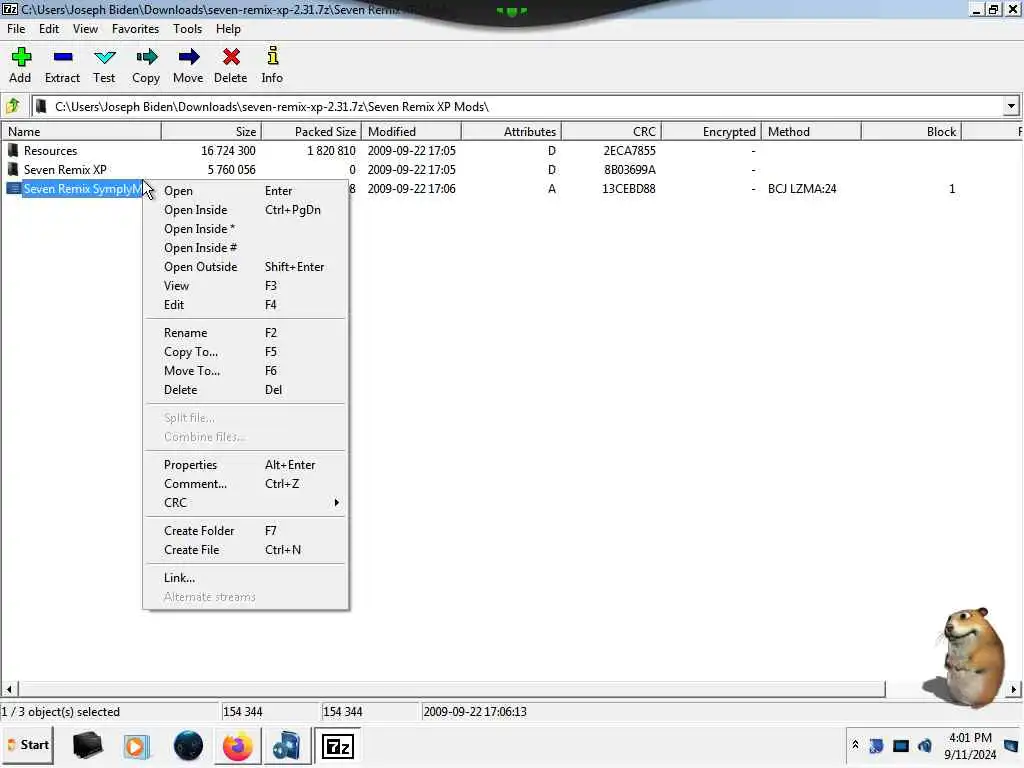Click the black folder taskbar icon
Screen dimensions: 1024x768
click(x=88, y=746)
